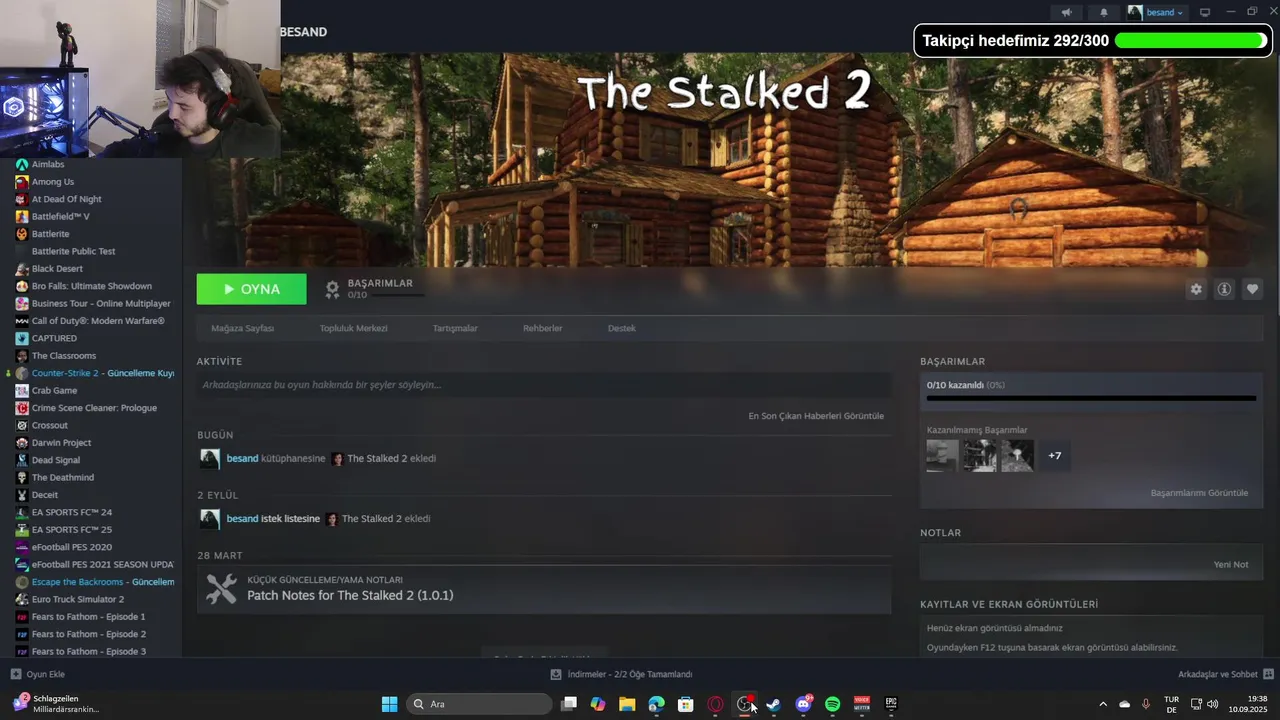This screenshot has height=720, width=1280.
Task: Open the Steam announcements megaphone icon
Action: (1066, 12)
